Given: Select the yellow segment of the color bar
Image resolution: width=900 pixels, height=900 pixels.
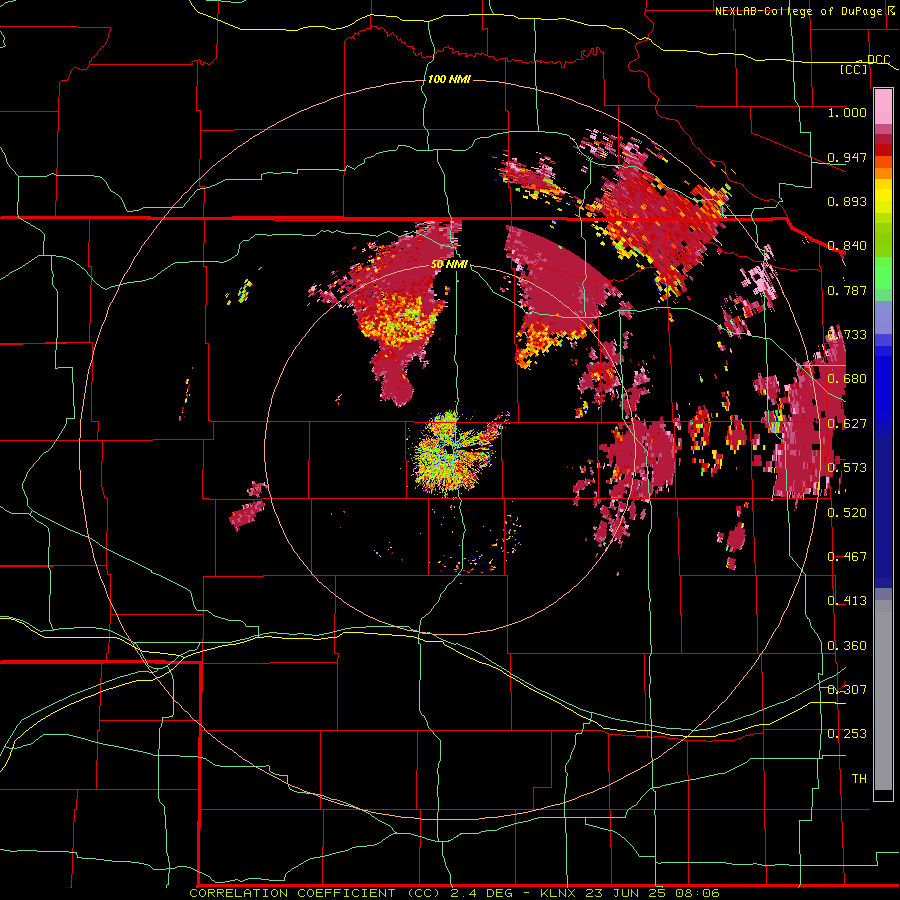Looking at the screenshot, I should tap(883, 196).
